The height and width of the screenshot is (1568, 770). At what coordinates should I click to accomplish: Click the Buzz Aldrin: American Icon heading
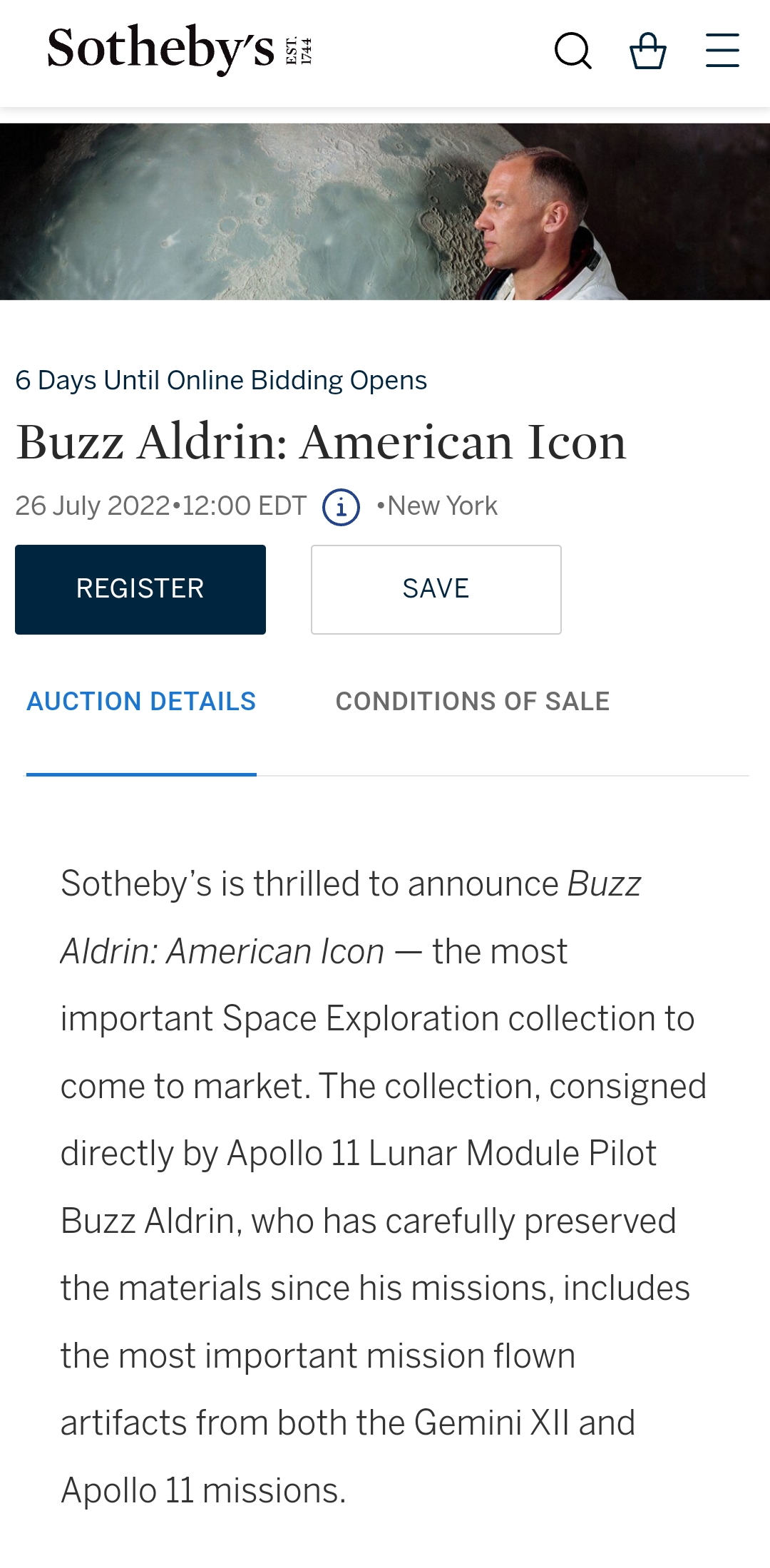pos(321,442)
